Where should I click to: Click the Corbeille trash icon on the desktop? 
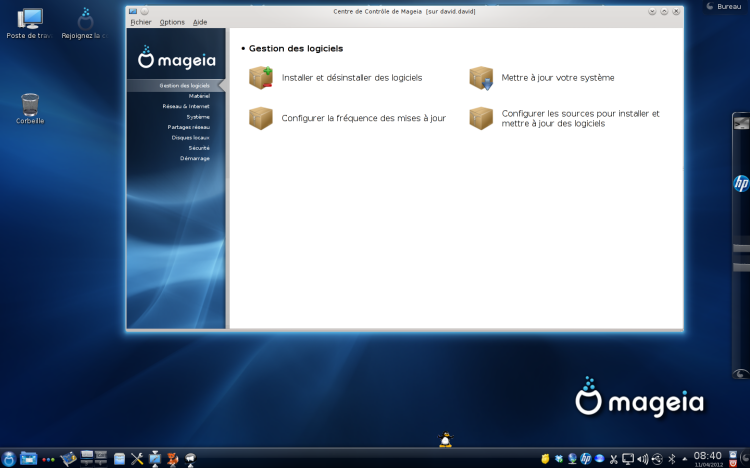[30, 109]
